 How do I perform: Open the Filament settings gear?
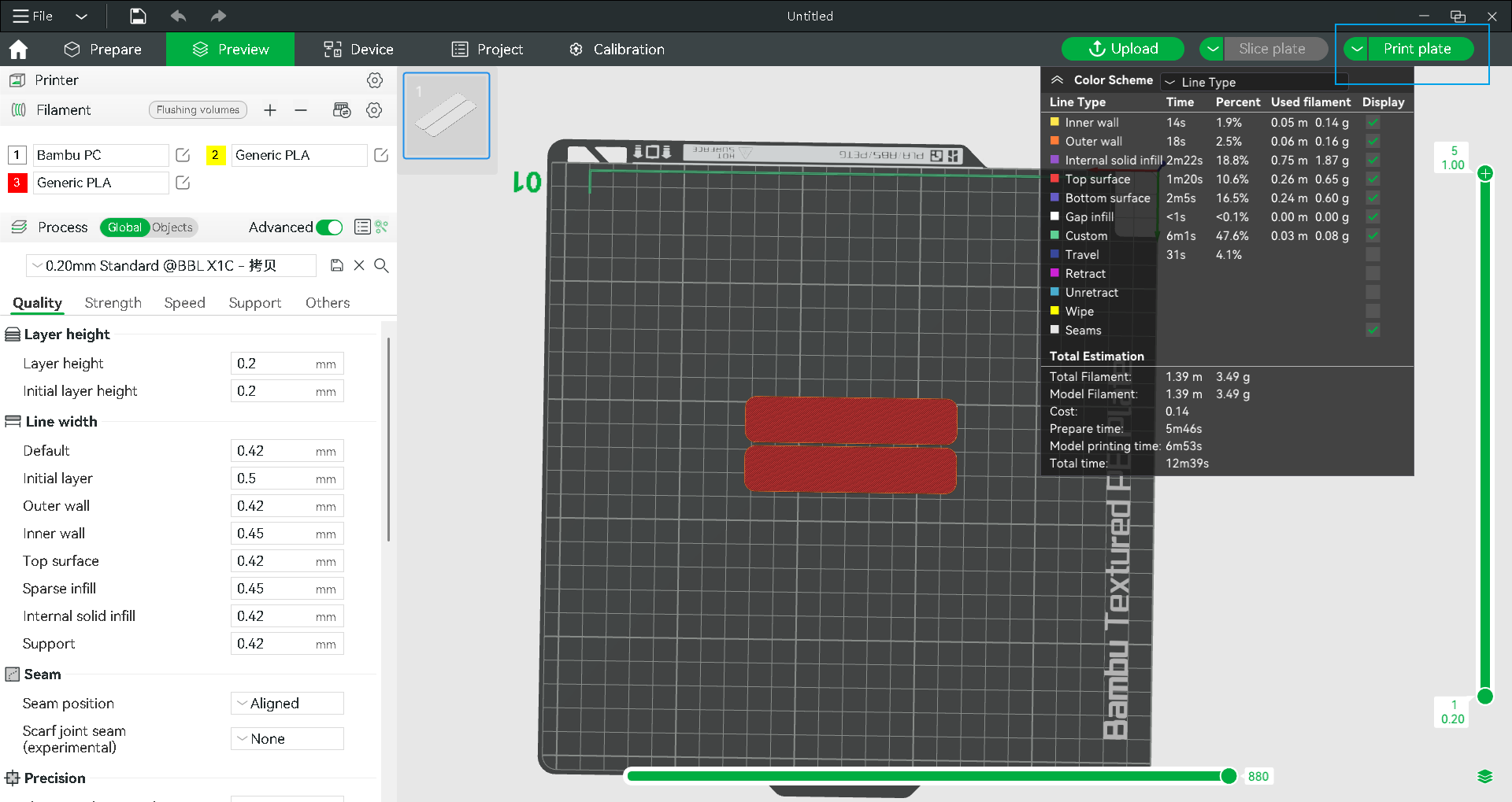tap(374, 110)
